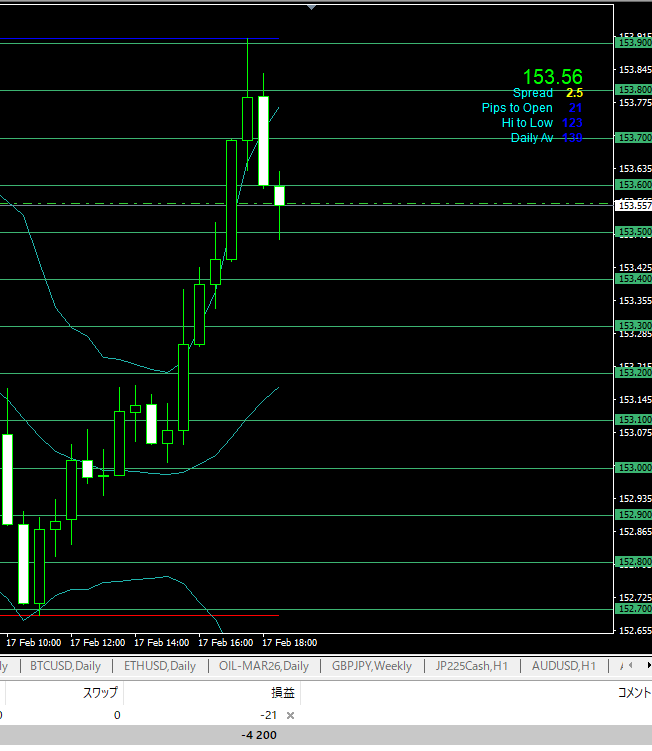Click the current price label 153.557
Viewport: 652px width, 751px height.
click(635, 205)
